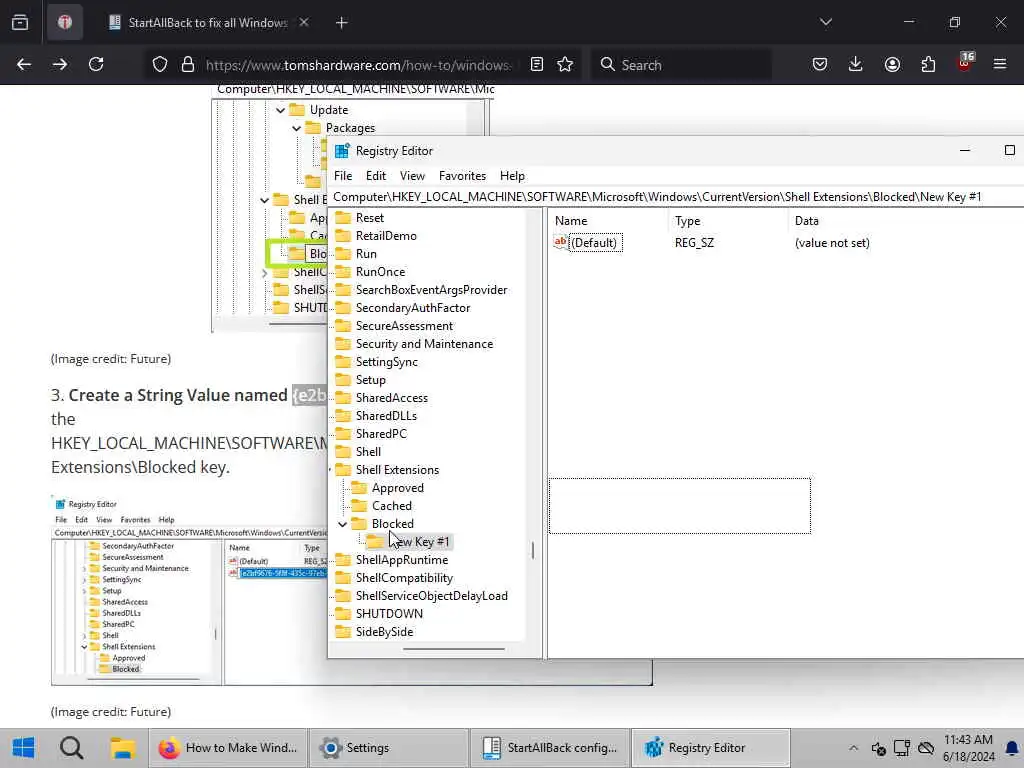Viewport: 1024px width, 768px height.
Task: Switch to Firefox How to Make Wind... taskbar button
Action: [228, 748]
